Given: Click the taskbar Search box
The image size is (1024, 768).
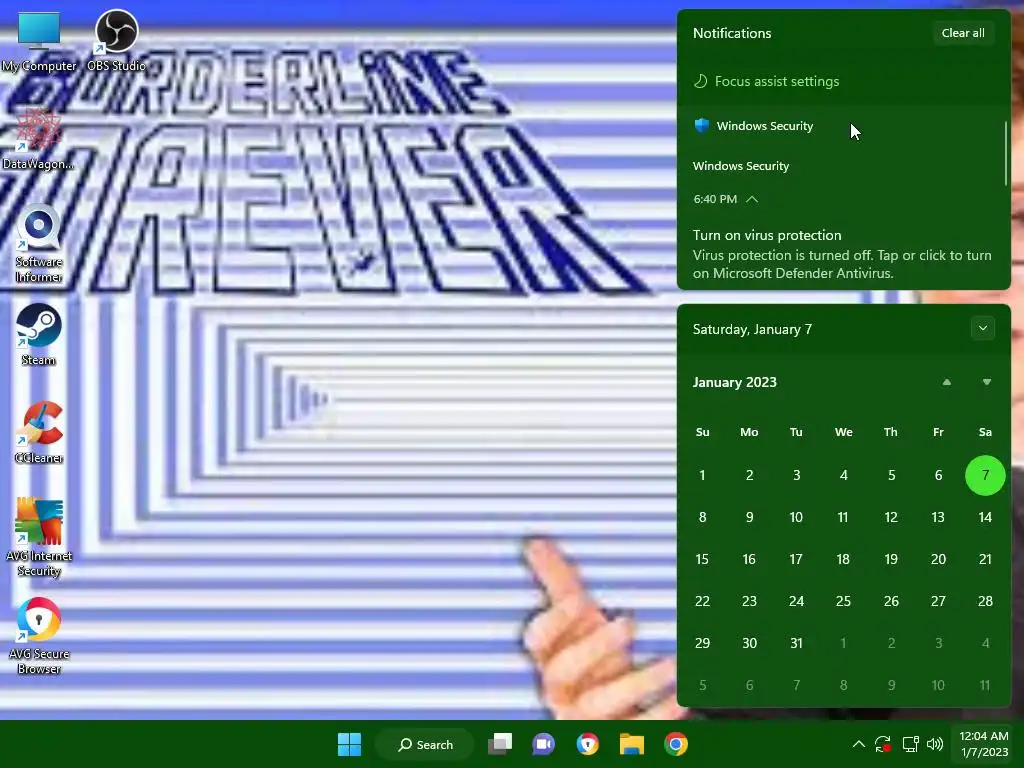Looking at the screenshot, I should coord(424,744).
